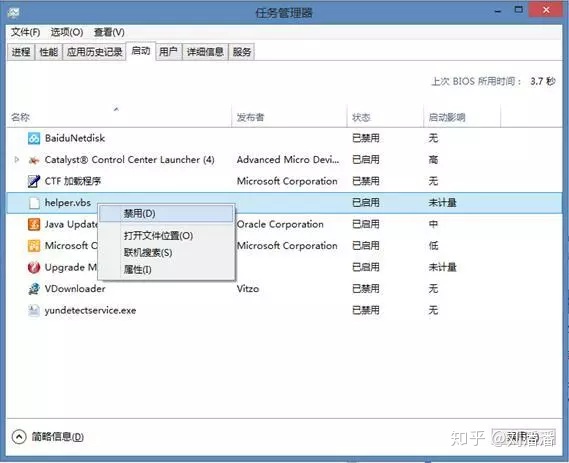569x463 pixels.
Task: Select the 启动 tab
Action: pos(141,51)
